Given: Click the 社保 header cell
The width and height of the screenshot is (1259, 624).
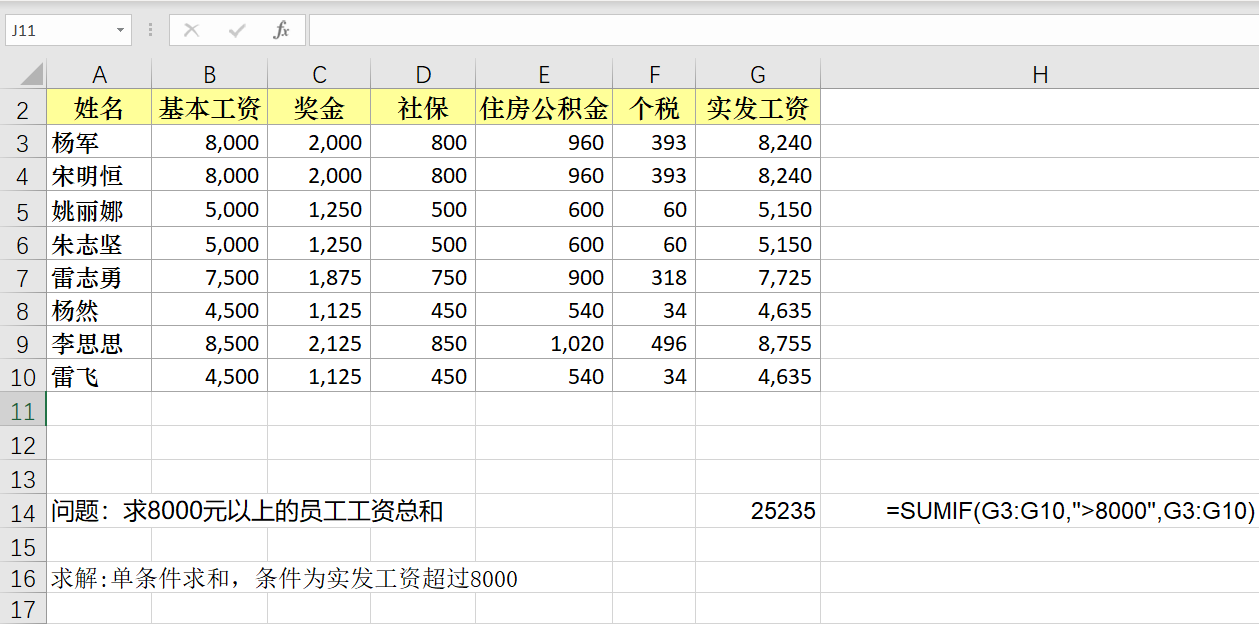Looking at the screenshot, I should tap(423, 108).
